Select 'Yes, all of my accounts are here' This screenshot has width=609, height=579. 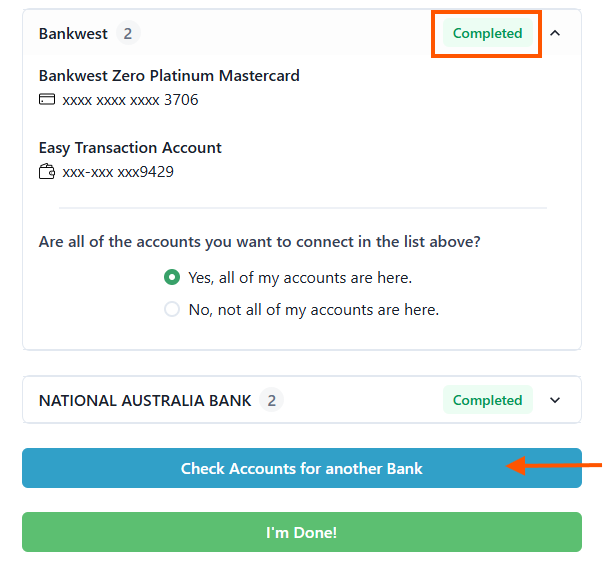(172, 278)
